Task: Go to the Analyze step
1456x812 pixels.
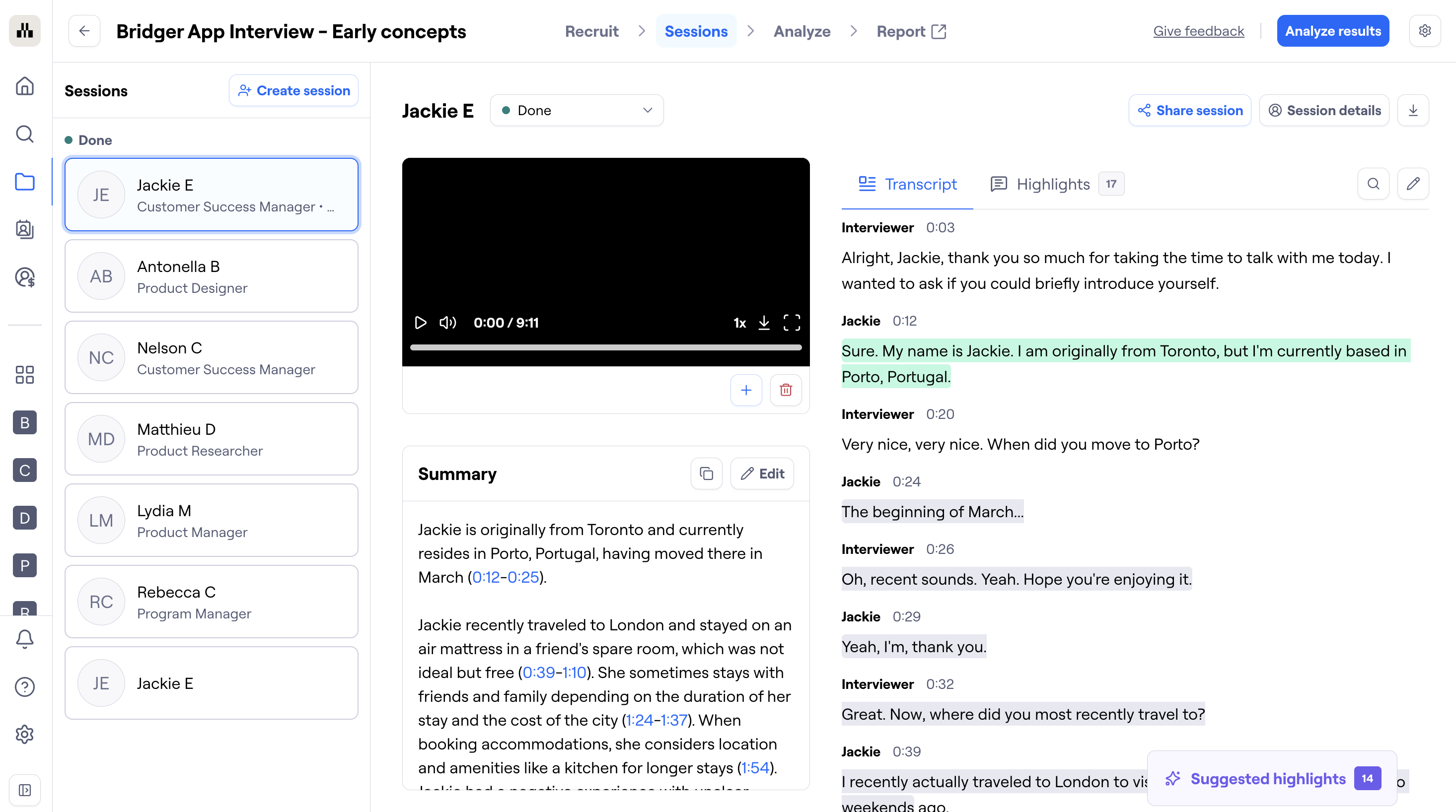Action: (801, 31)
